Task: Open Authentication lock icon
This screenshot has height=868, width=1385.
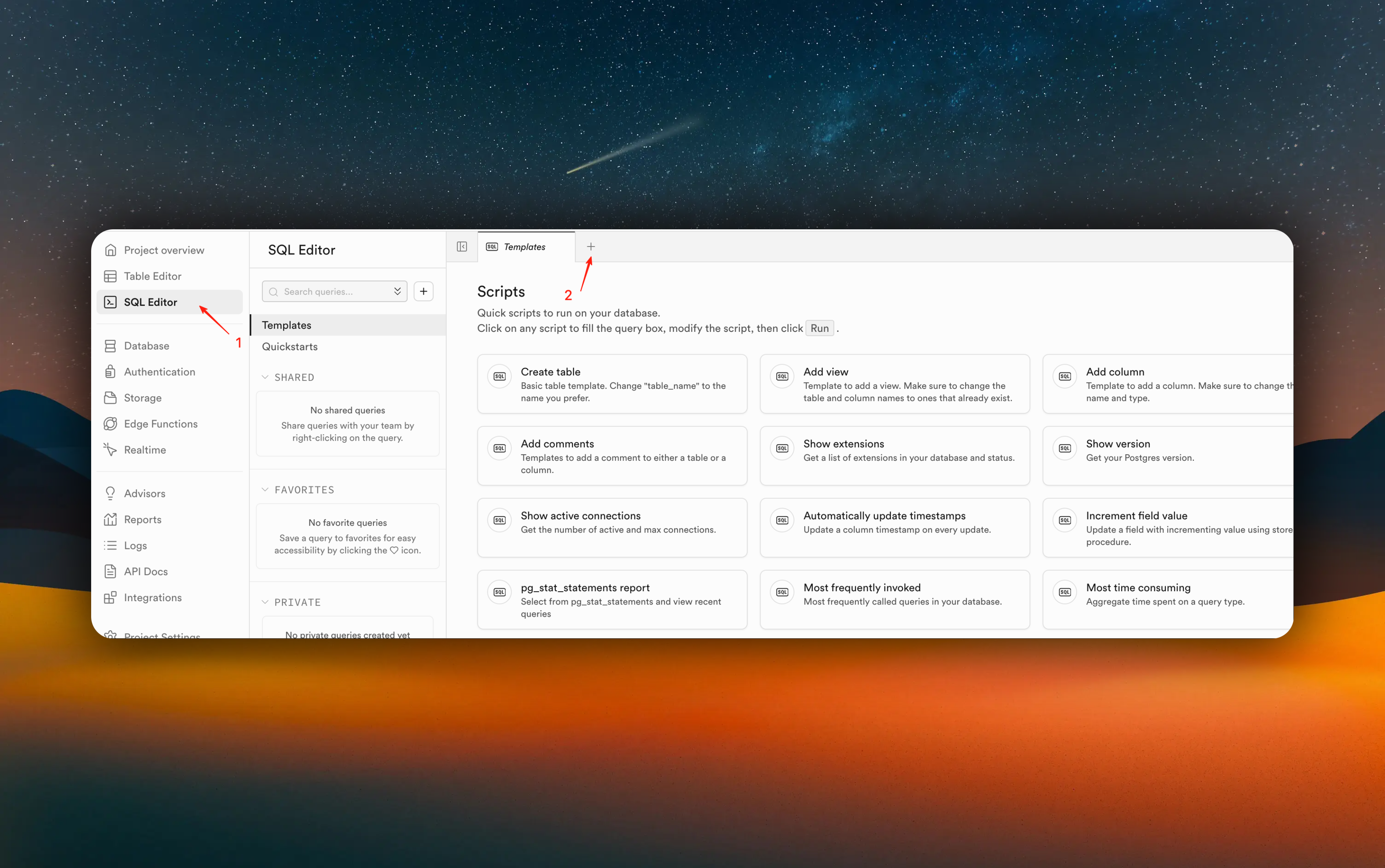Action: pos(110,372)
